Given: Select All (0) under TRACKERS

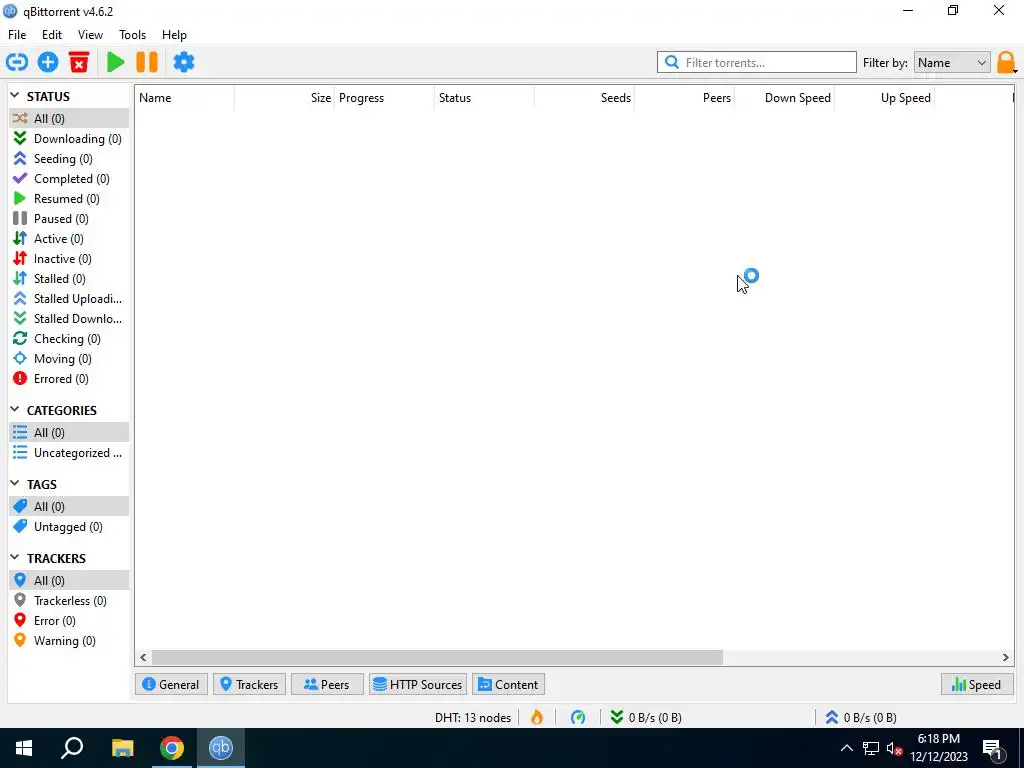Looking at the screenshot, I should pyautogui.click(x=69, y=581).
